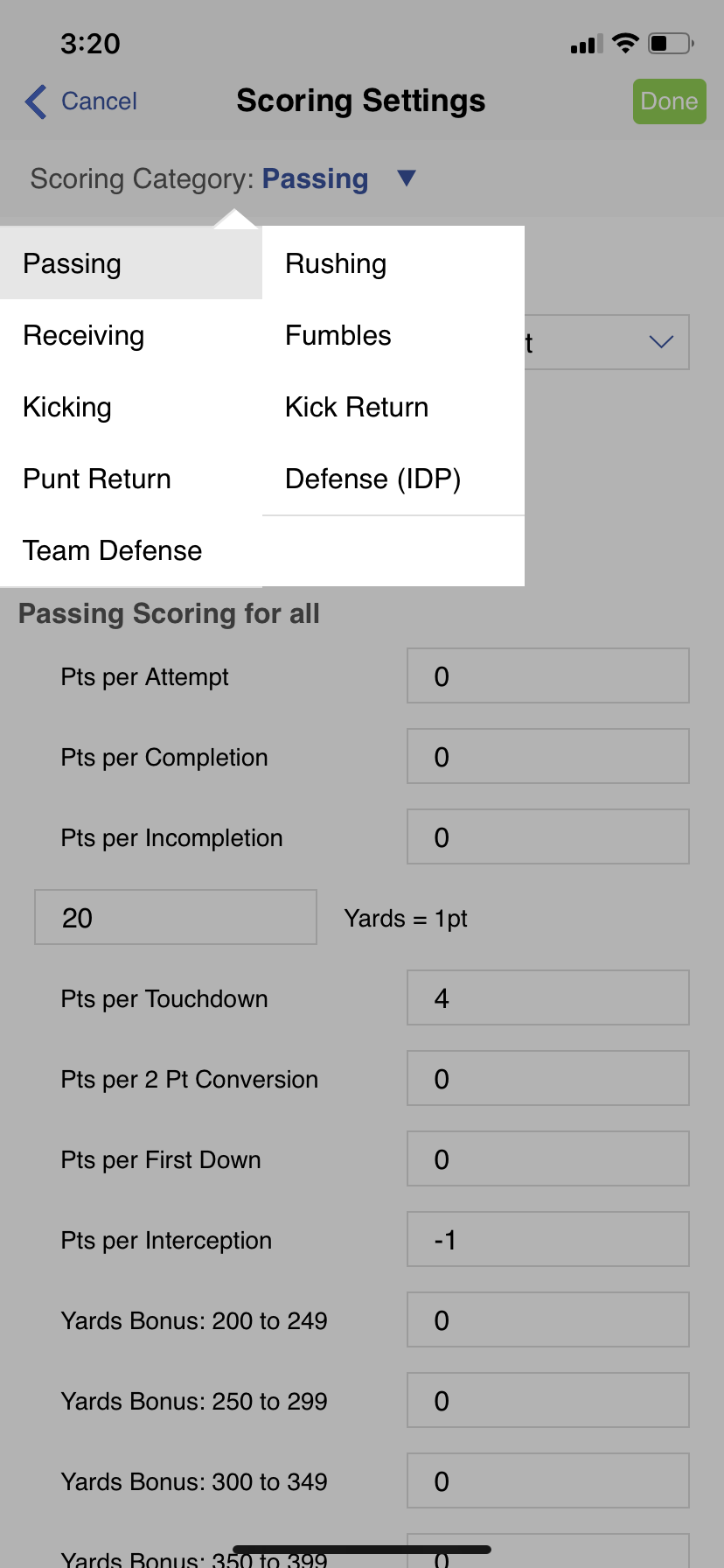Select Rushing from the category menu
Viewport: 724px width, 1568px height.
(x=336, y=263)
